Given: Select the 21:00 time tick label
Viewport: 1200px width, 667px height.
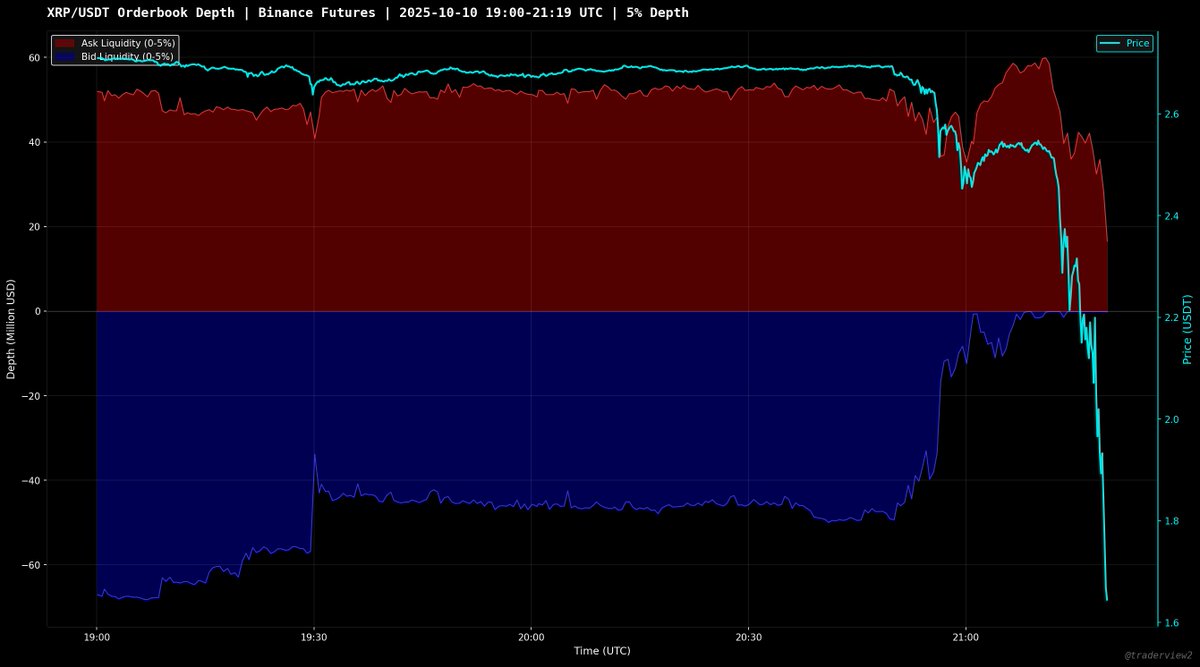Looking at the screenshot, I should [964, 636].
